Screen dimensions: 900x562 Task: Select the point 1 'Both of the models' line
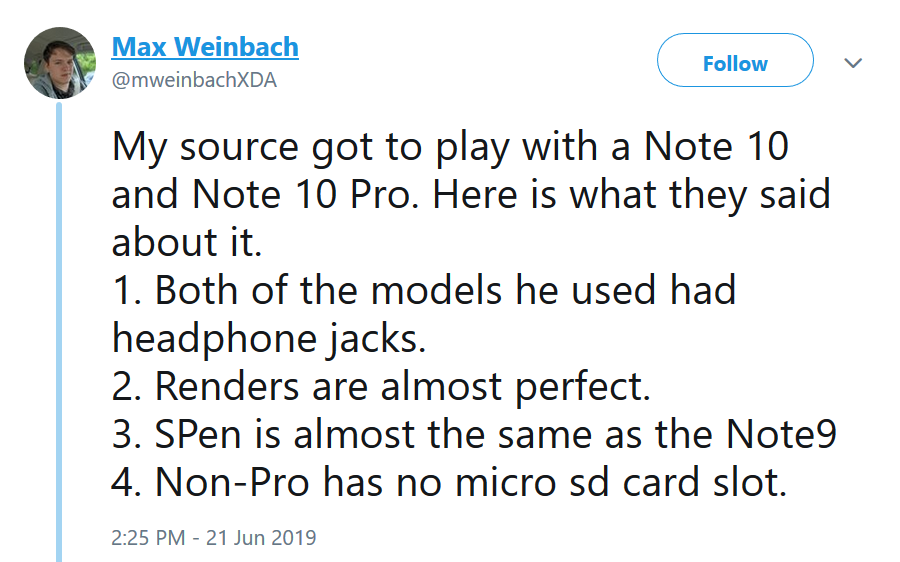[424, 290]
